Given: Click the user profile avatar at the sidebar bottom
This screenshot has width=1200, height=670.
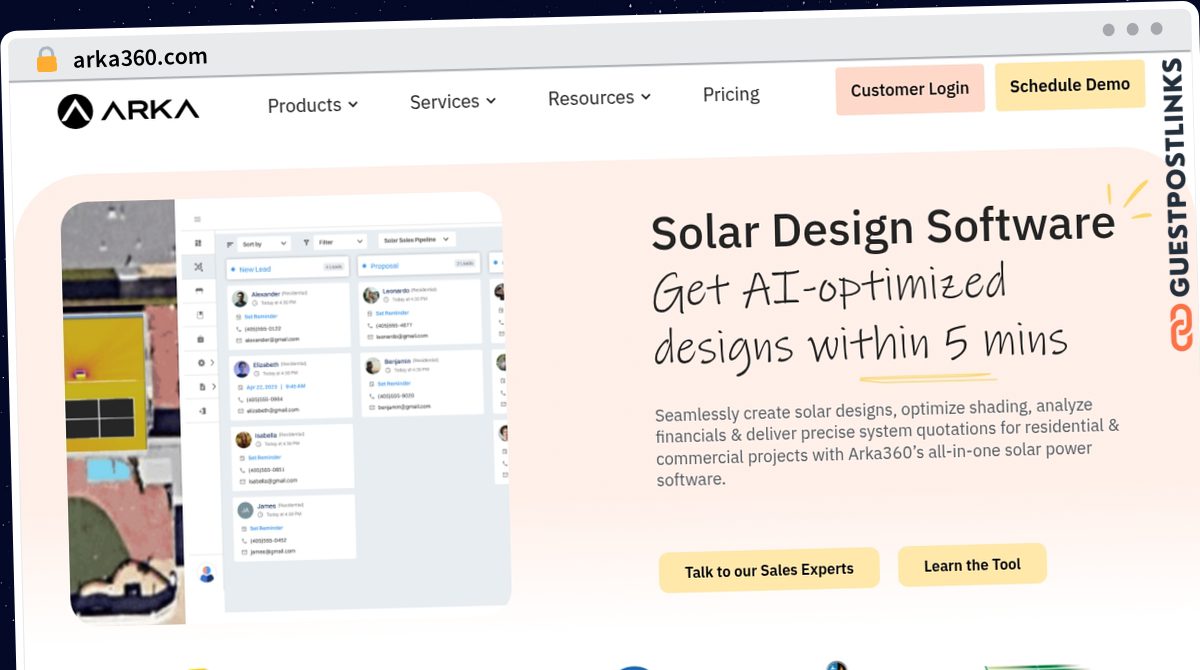Looking at the screenshot, I should (207, 574).
